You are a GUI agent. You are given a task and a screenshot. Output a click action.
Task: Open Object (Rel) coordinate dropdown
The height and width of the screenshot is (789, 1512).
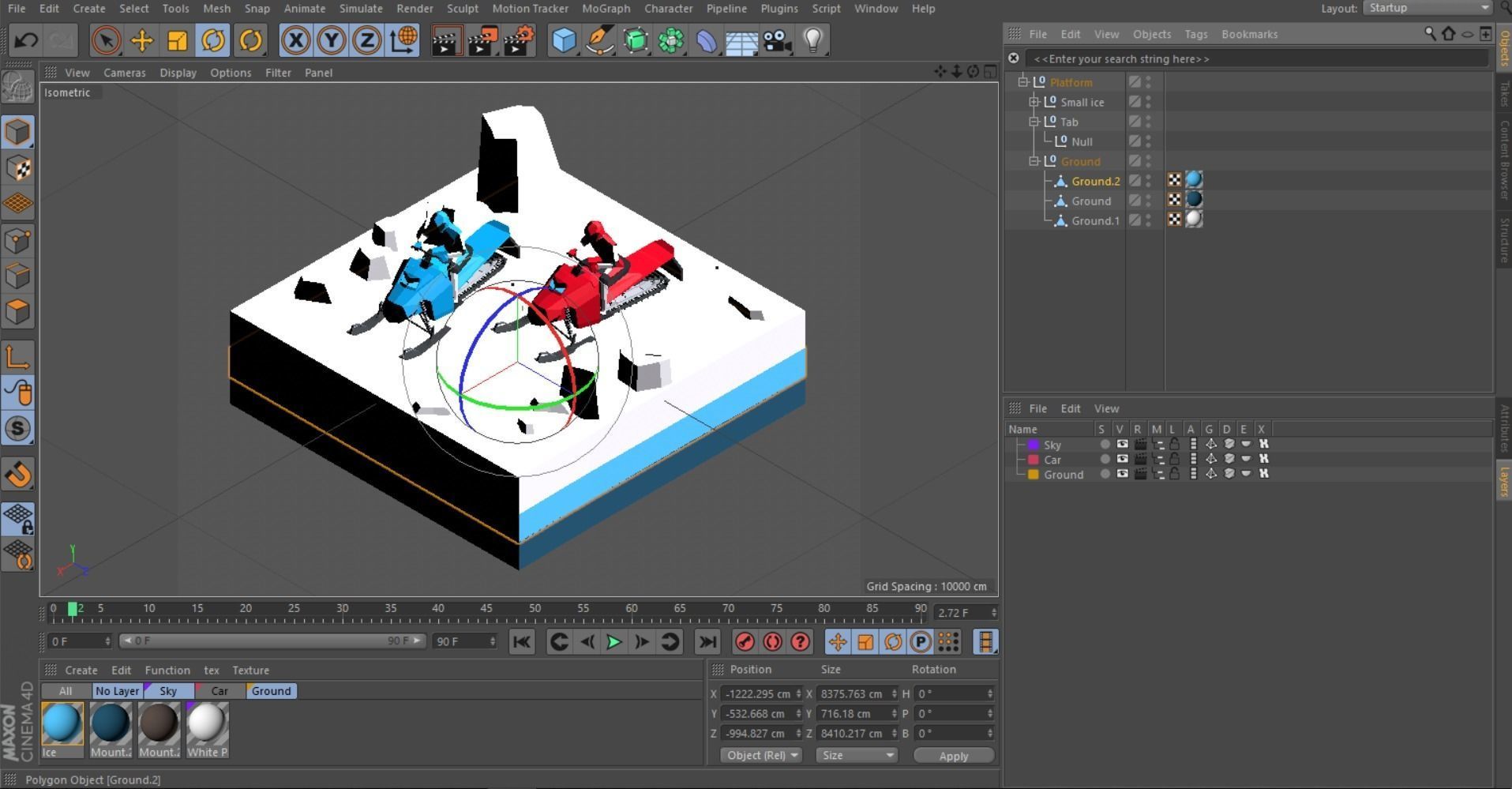[761, 756]
